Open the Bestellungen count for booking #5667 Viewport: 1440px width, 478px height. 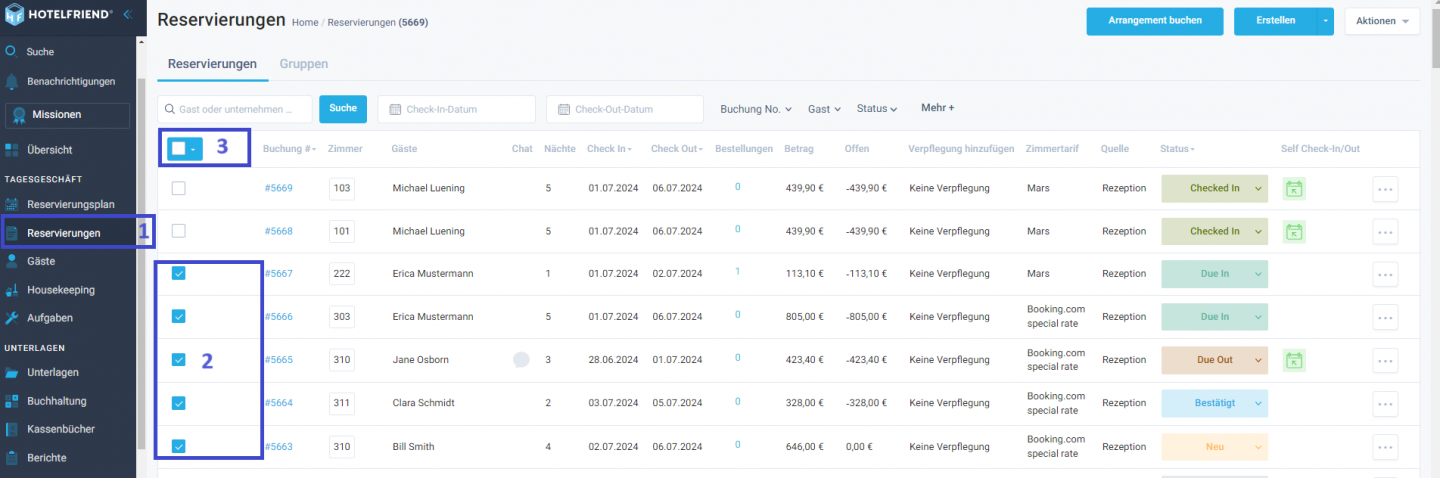coord(738,271)
